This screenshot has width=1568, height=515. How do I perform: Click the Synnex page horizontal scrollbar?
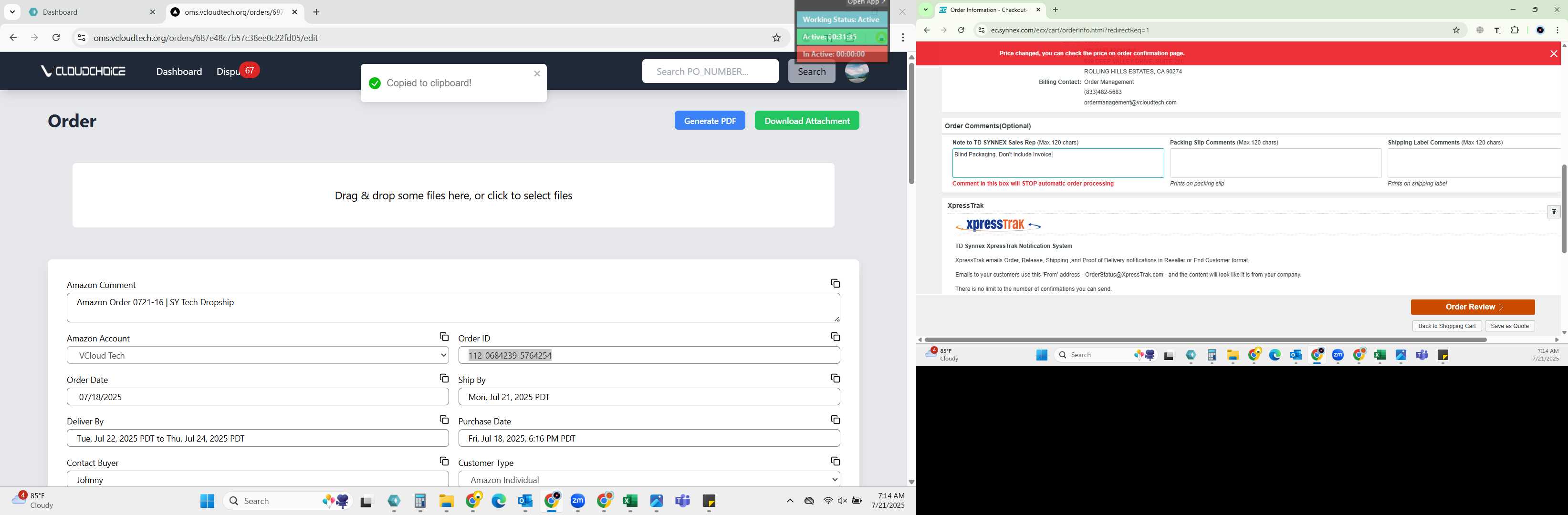click(1205, 339)
